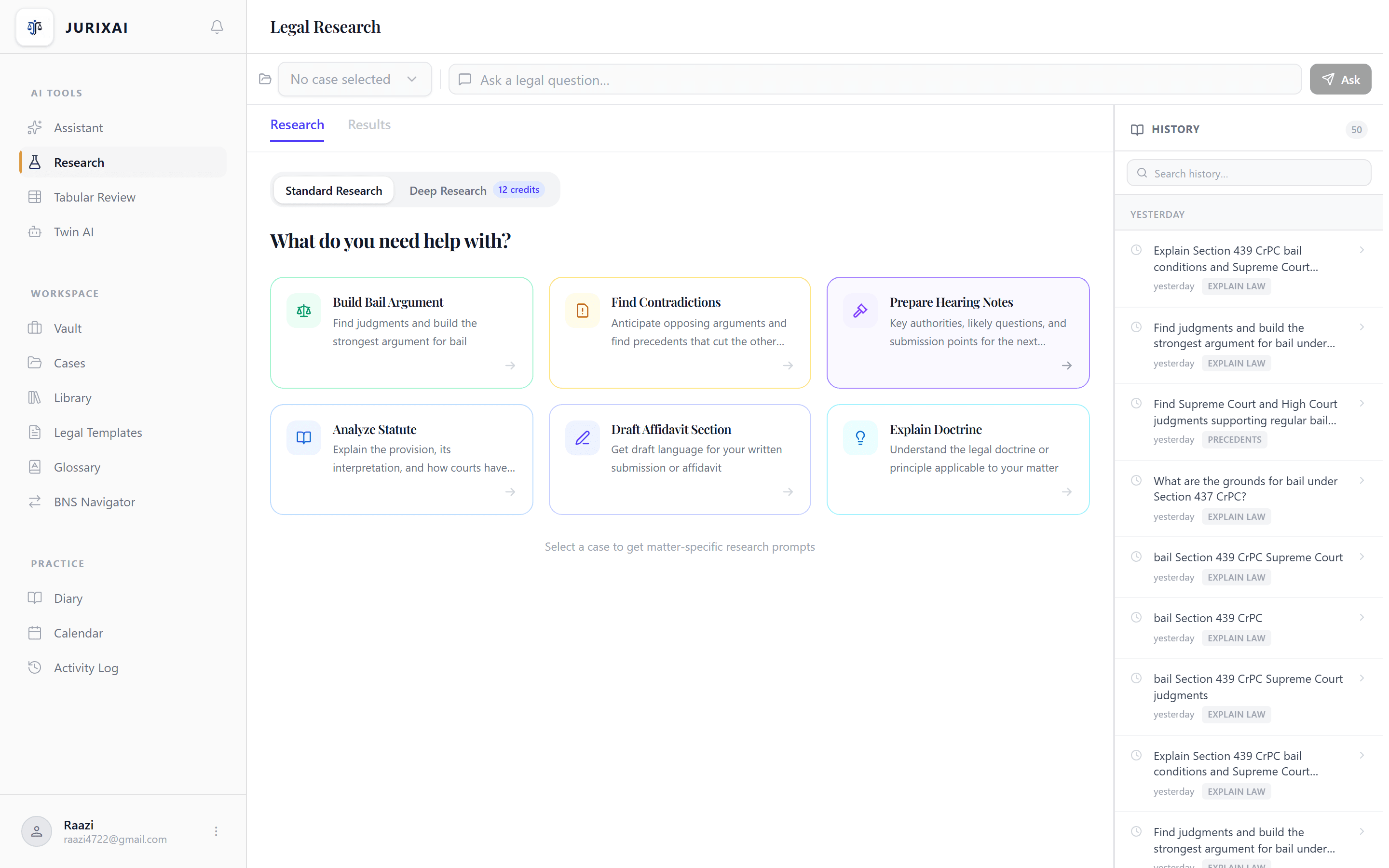
Task: Expand 'Find Supreme Court and High Court' history chevron
Action: point(1362,404)
